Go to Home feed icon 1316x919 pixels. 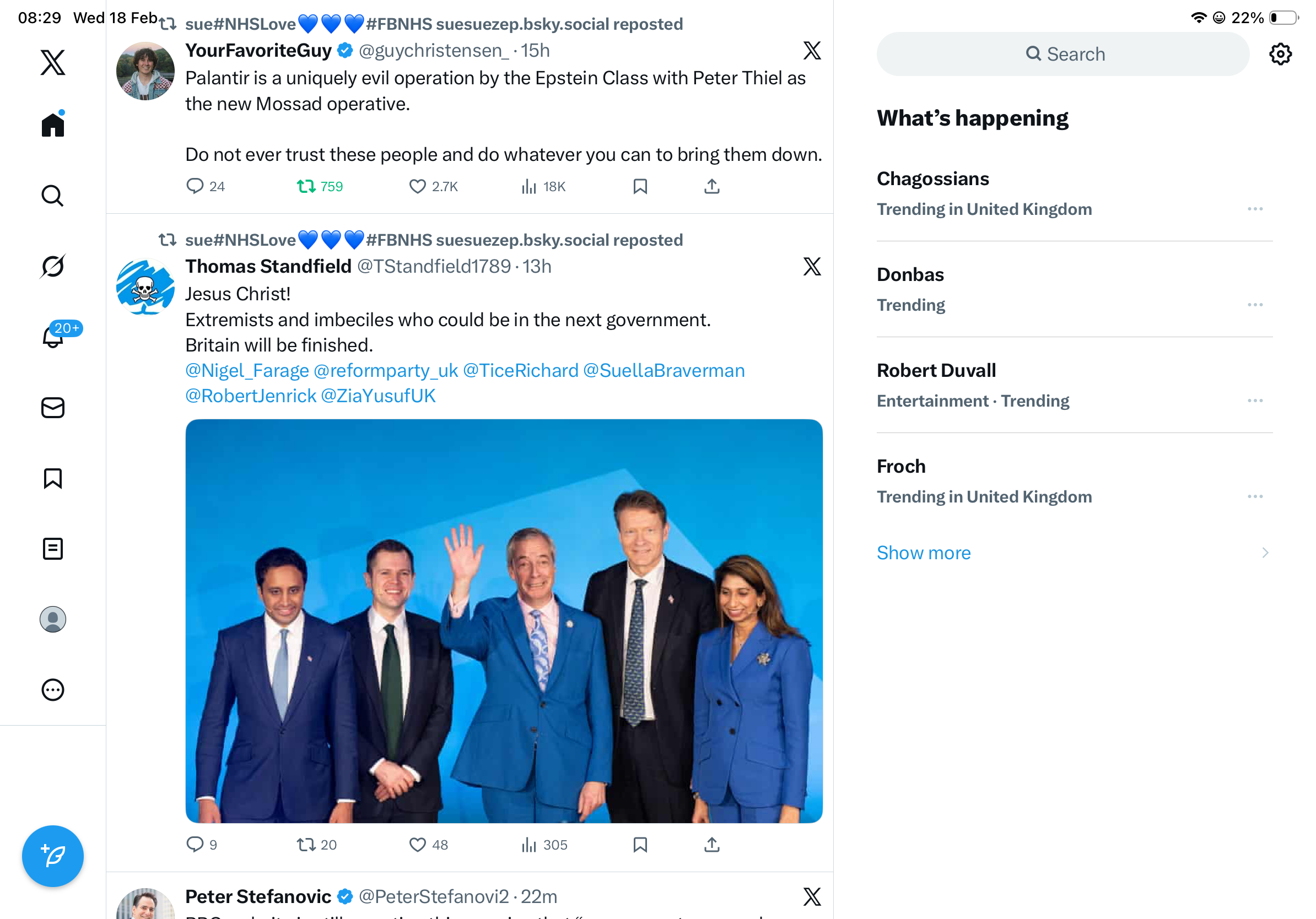(53, 125)
